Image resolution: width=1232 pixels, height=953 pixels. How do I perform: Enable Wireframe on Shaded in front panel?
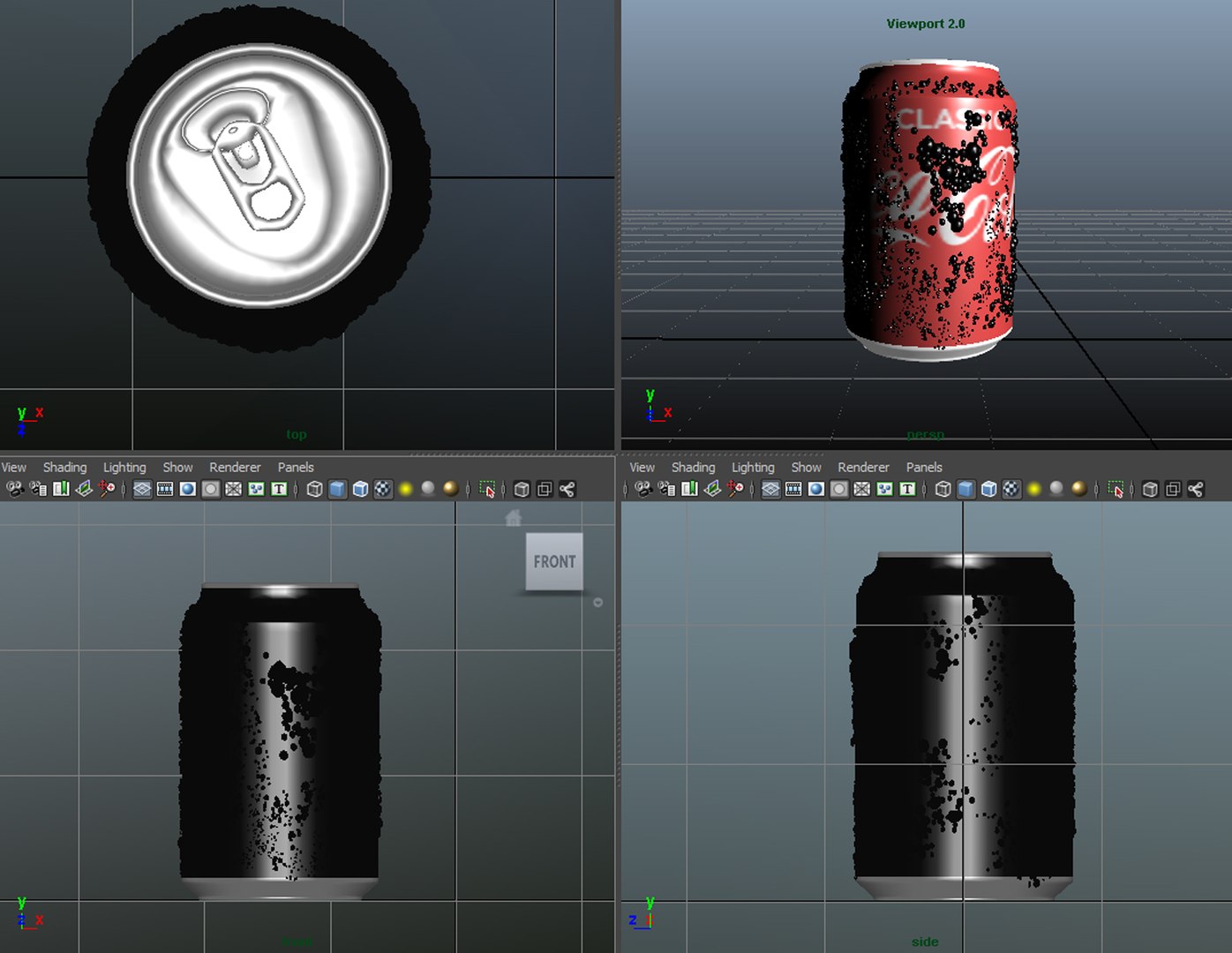click(360, 489)
